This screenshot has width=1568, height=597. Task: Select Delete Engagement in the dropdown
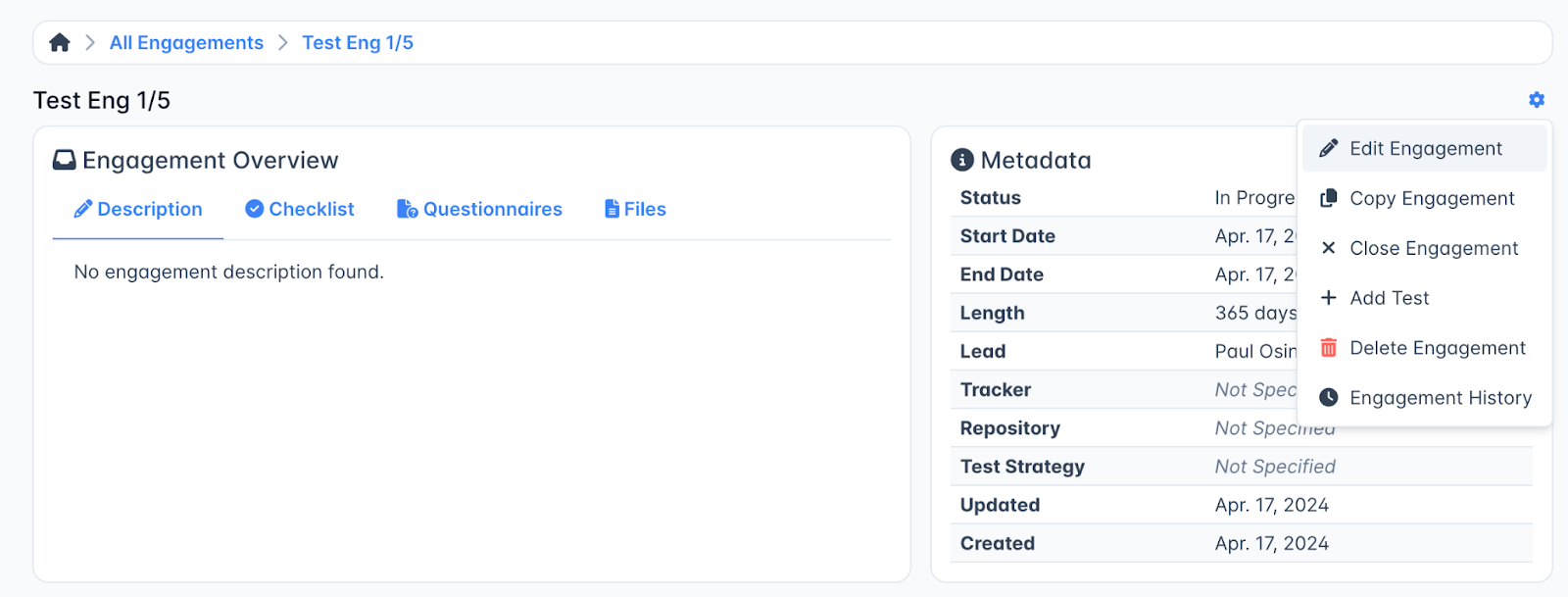pos(1437,348)
